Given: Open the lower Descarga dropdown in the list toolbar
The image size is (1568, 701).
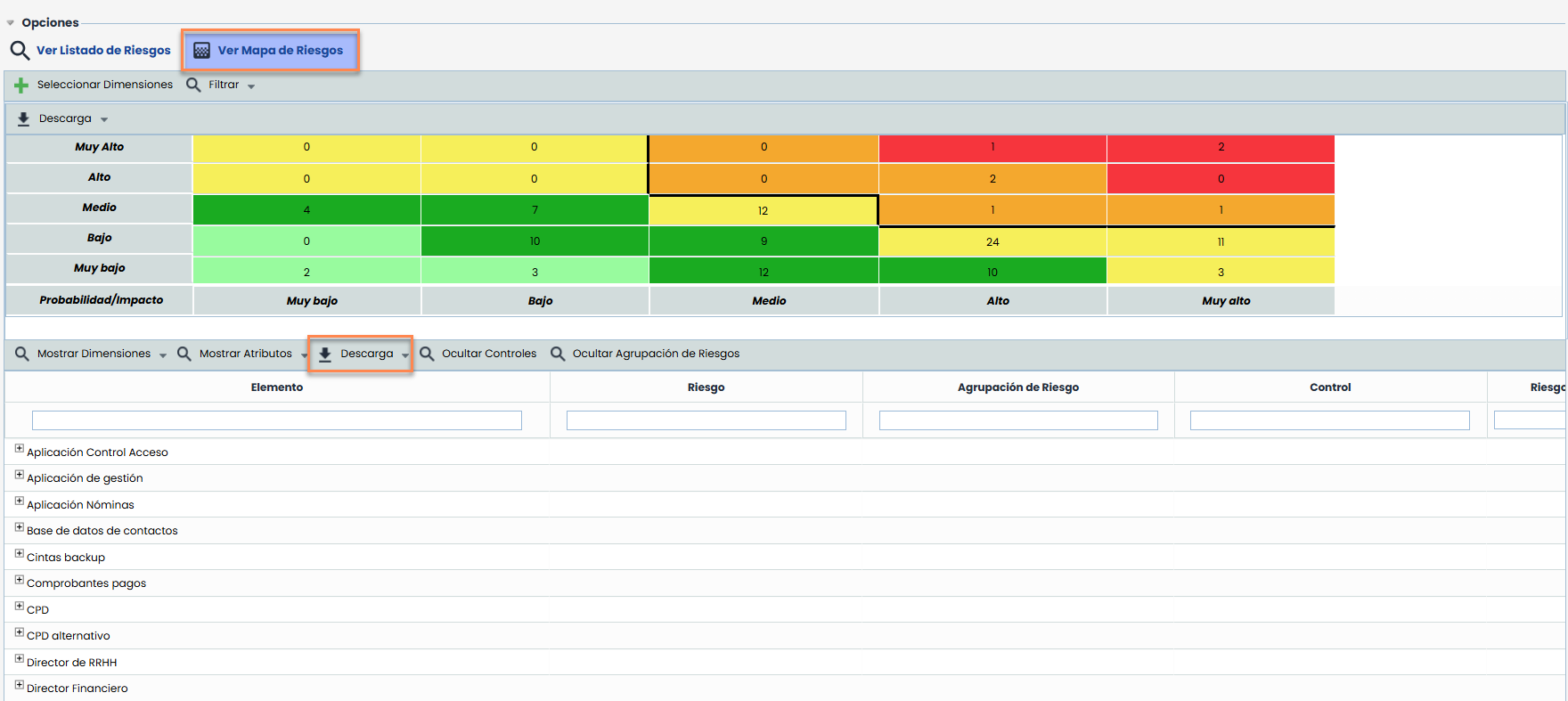Looking at the screenshot, I should tap(405, 355).
